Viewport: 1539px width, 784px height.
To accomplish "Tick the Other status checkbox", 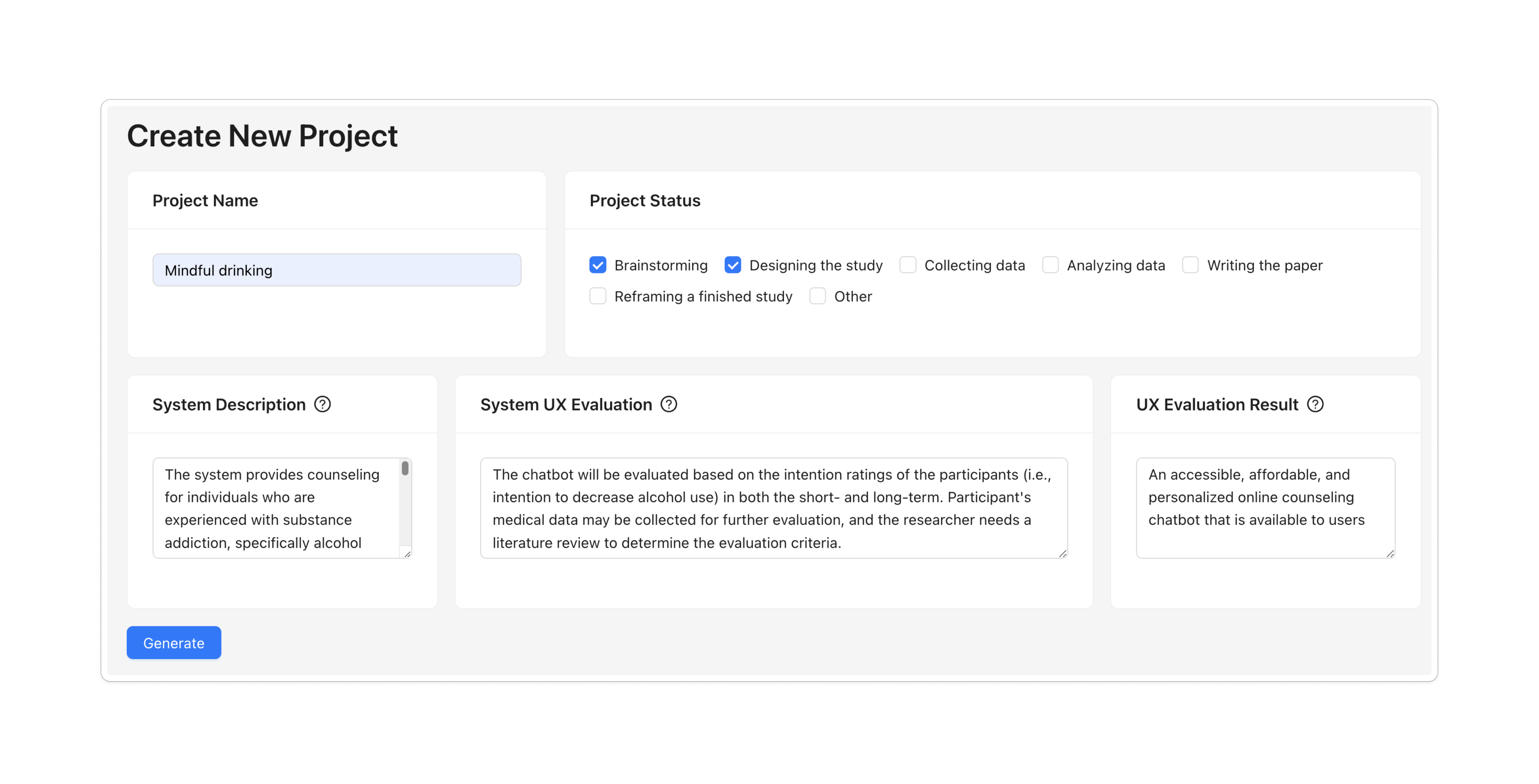I will point(817,296).
